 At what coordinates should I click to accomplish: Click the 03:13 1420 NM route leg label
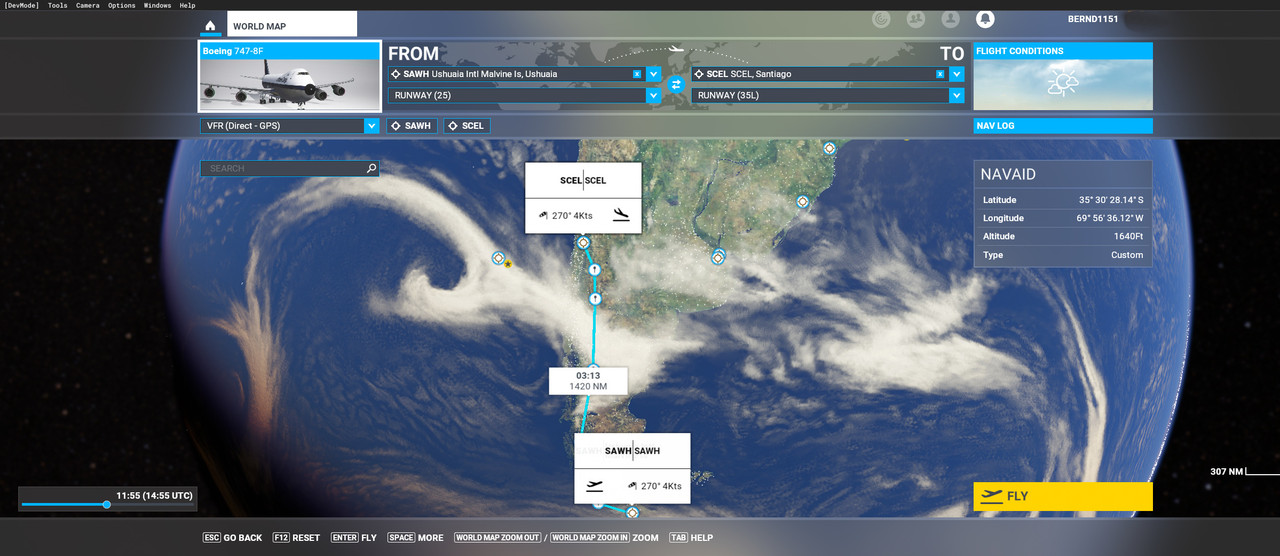click(588, 381)
